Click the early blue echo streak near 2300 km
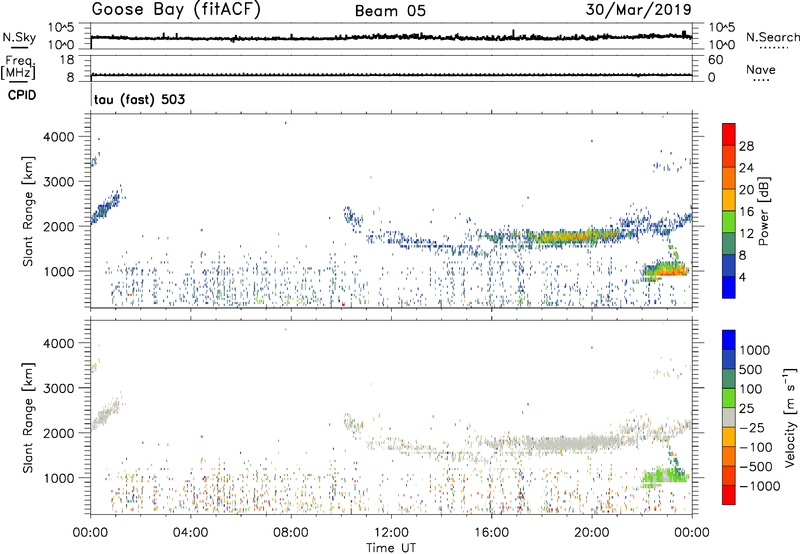Screen dimensions: 800x554 106,206
